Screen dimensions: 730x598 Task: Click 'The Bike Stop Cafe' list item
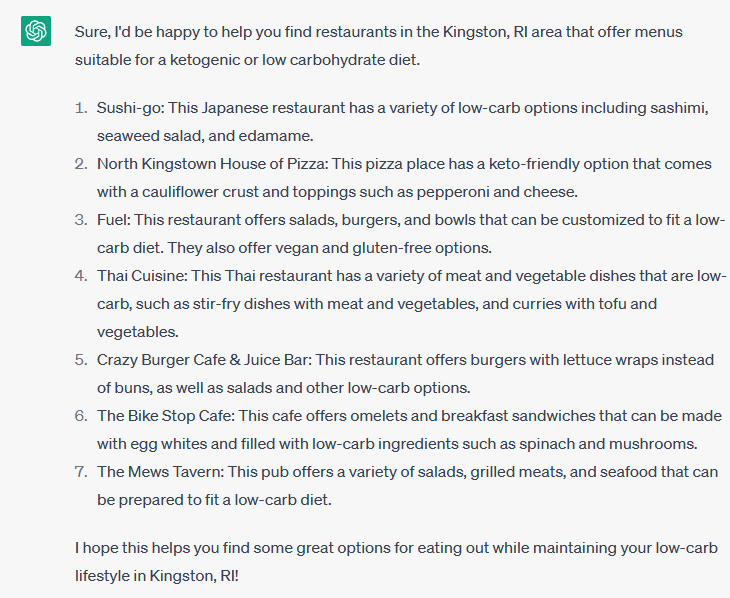[x=409, y=429]
